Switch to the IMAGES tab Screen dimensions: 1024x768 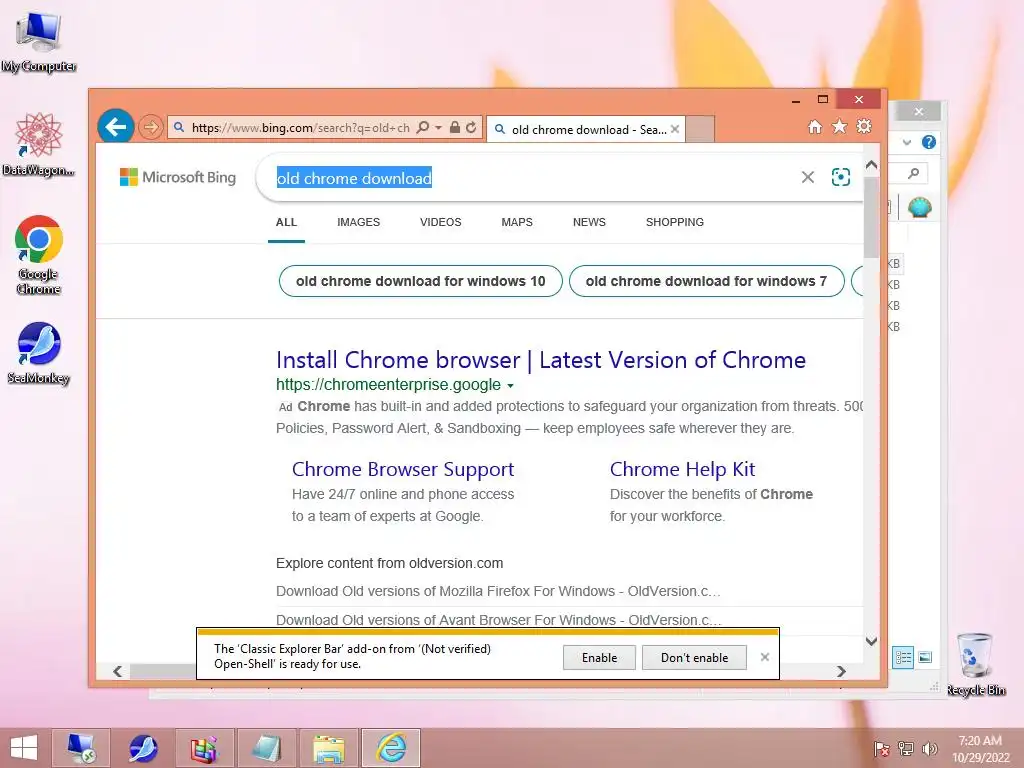pos(359,222)
